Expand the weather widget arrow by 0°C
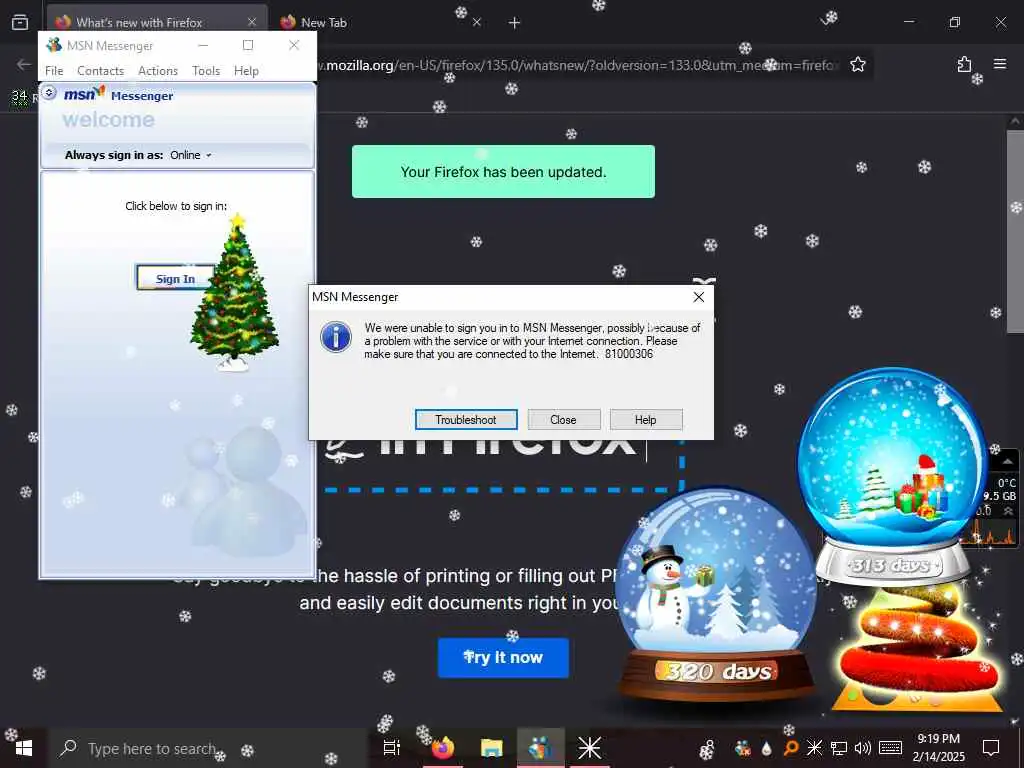The image size is (1024, 768). coord(1007,461)
